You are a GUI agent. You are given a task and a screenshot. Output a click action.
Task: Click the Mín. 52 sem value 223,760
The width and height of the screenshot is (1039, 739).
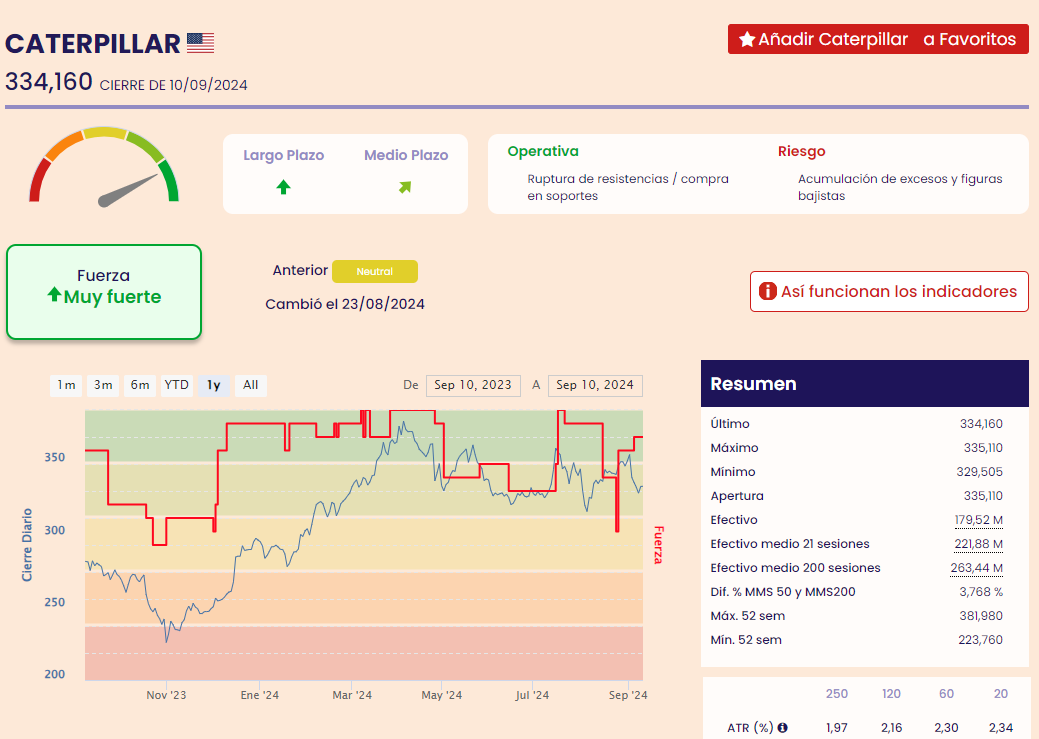981,640
